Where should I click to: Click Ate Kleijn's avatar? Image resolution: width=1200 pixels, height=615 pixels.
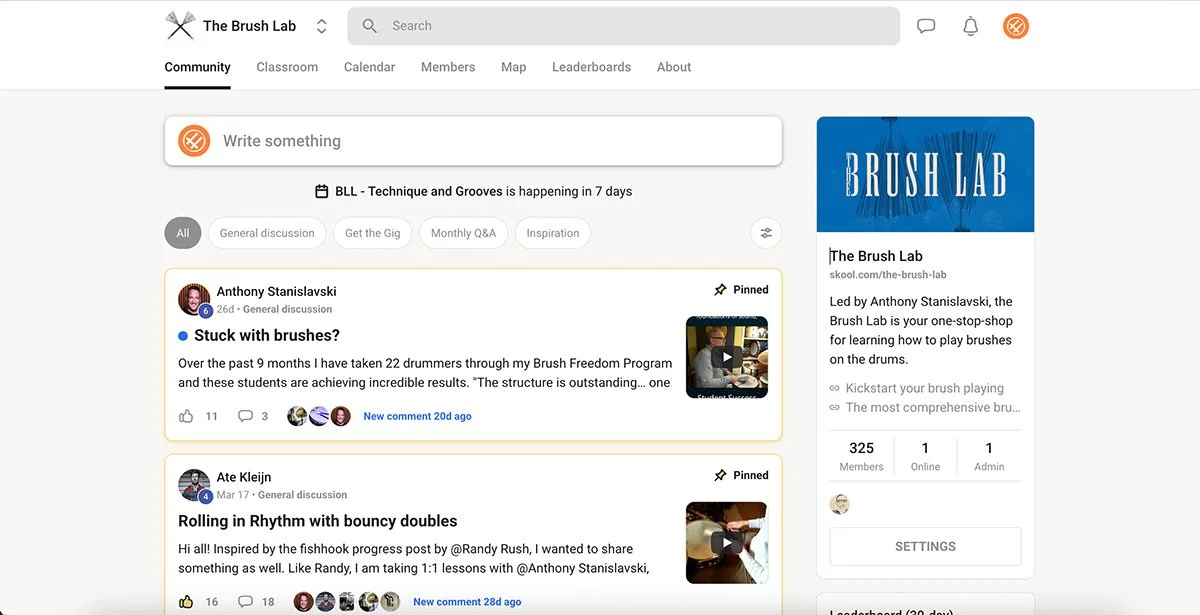(x=194, y=485)
